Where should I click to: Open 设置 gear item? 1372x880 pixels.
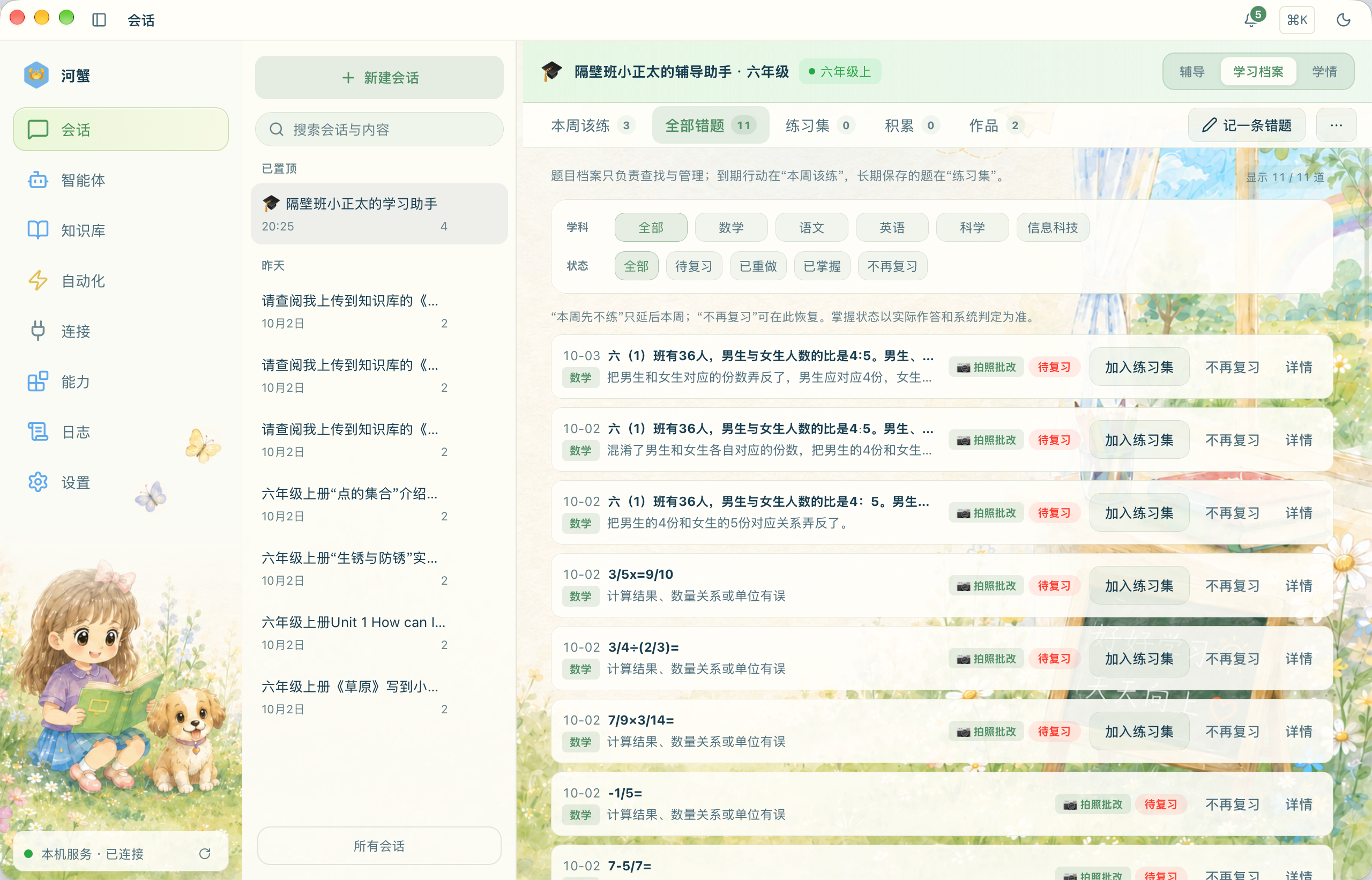coord(121,482)
